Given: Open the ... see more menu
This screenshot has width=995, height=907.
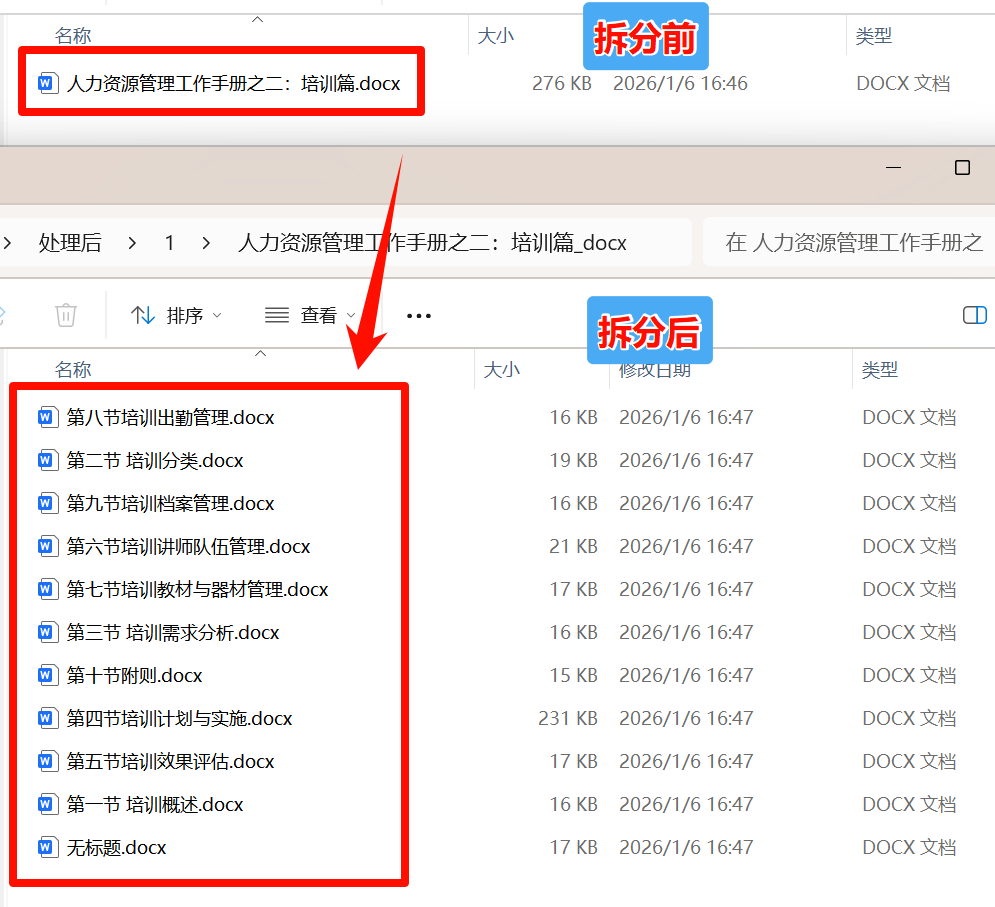Looking at the screenshot, I should [x=418, y=315].
